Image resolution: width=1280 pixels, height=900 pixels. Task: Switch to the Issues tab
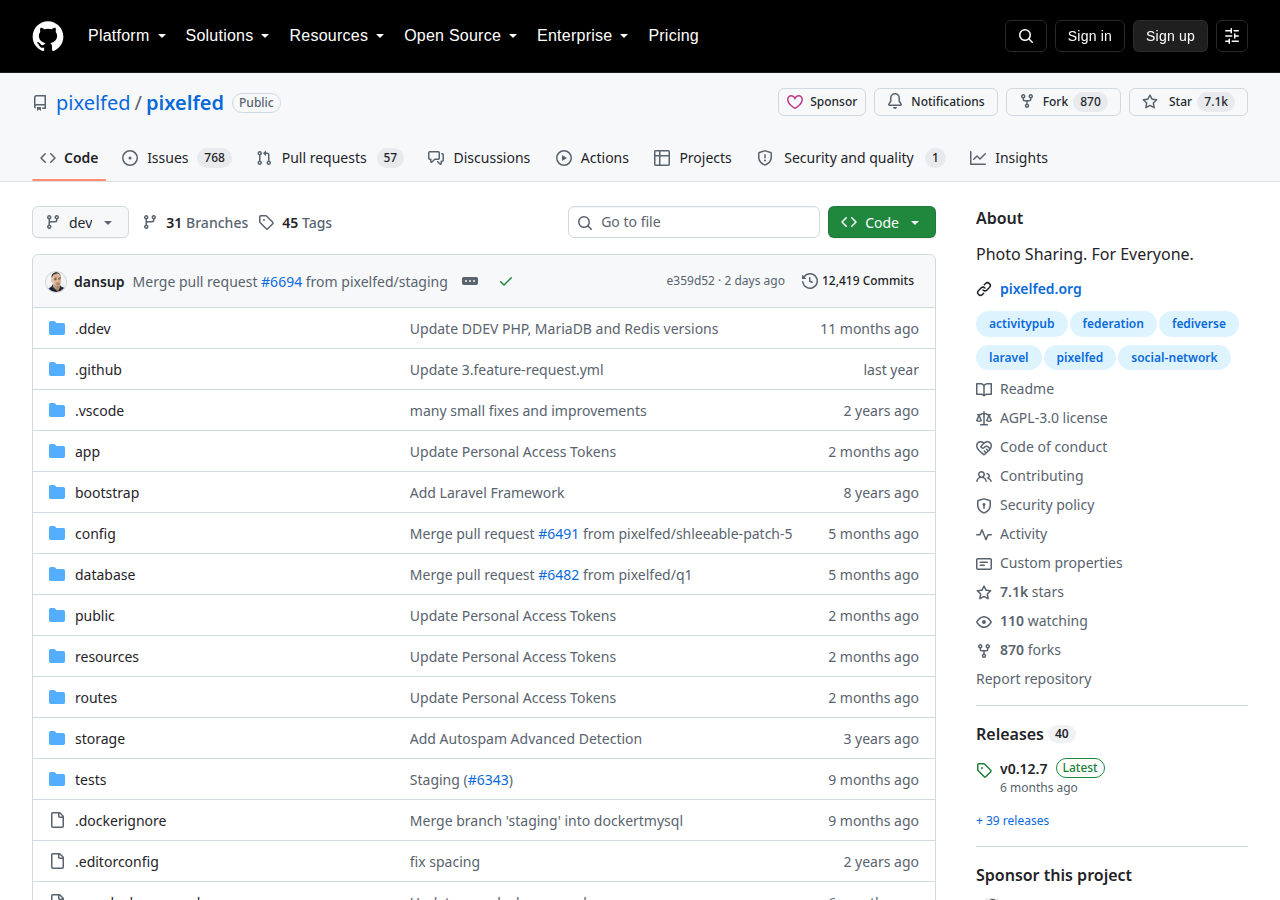pos(176,158)
